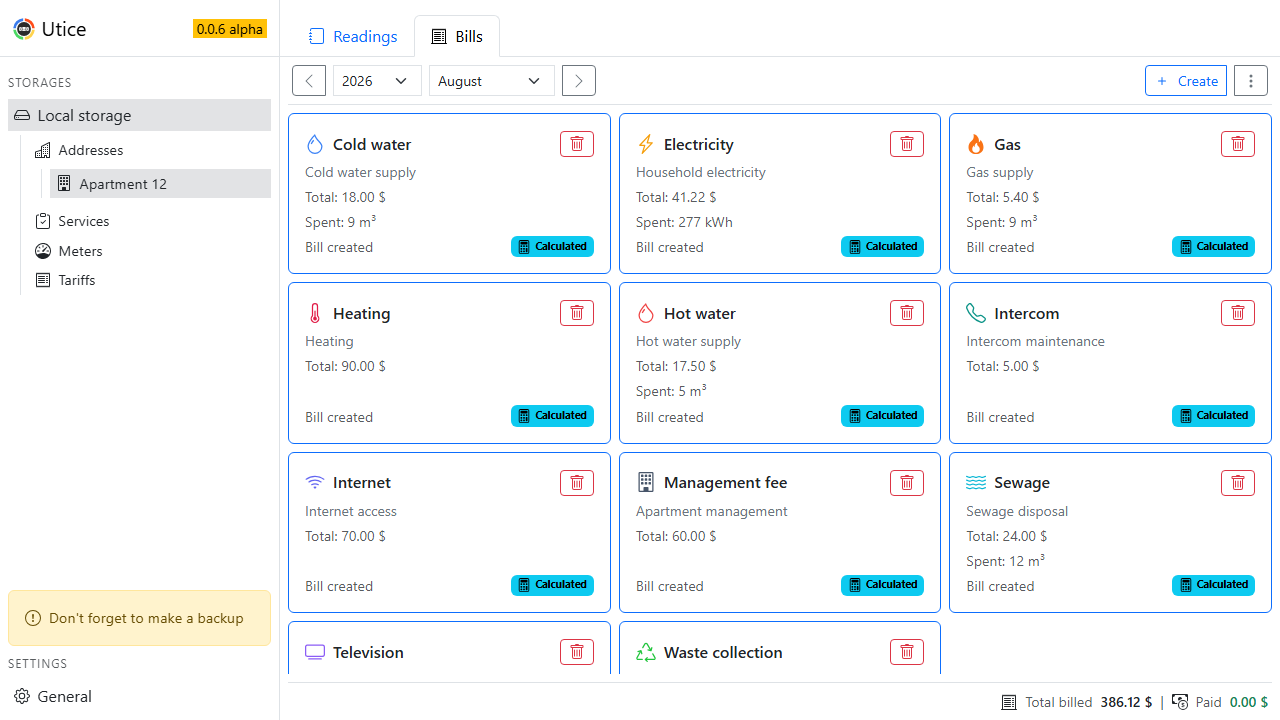Delete the Gas bill
The image size is (1280, 720).
[1238, 144]
